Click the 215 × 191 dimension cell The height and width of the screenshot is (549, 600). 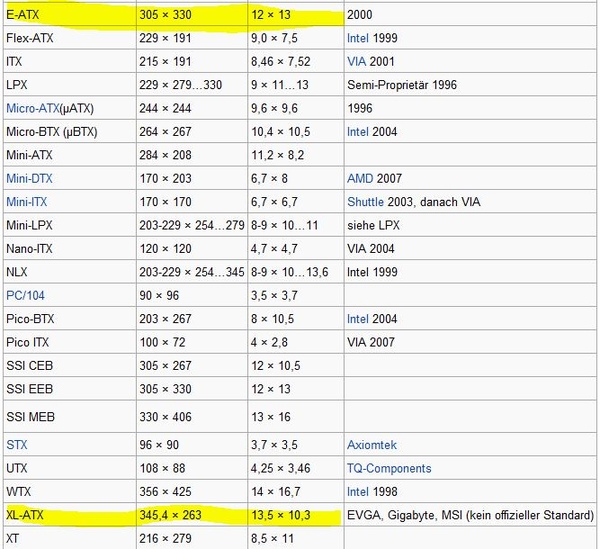[192, 61]
